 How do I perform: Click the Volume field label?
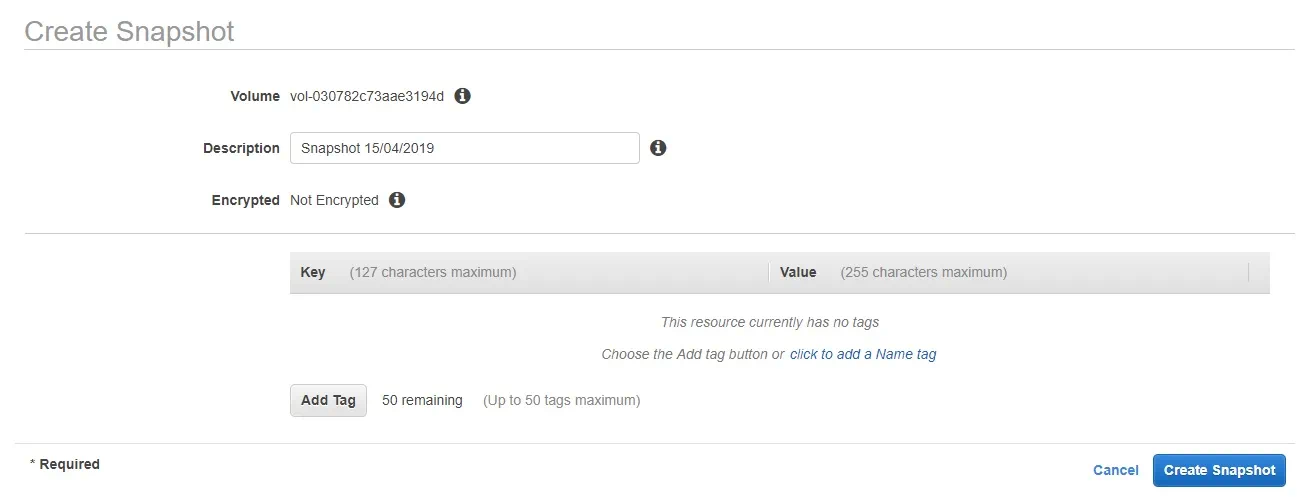pyautogui.click(x=255, y=96)
